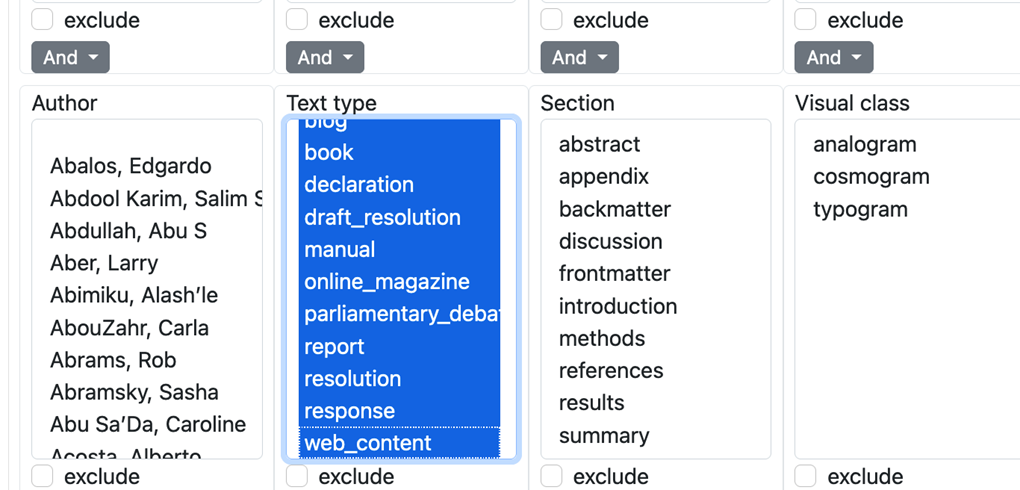Click the online_magazine text type
1020x490 pixels.
click(386, 282)
